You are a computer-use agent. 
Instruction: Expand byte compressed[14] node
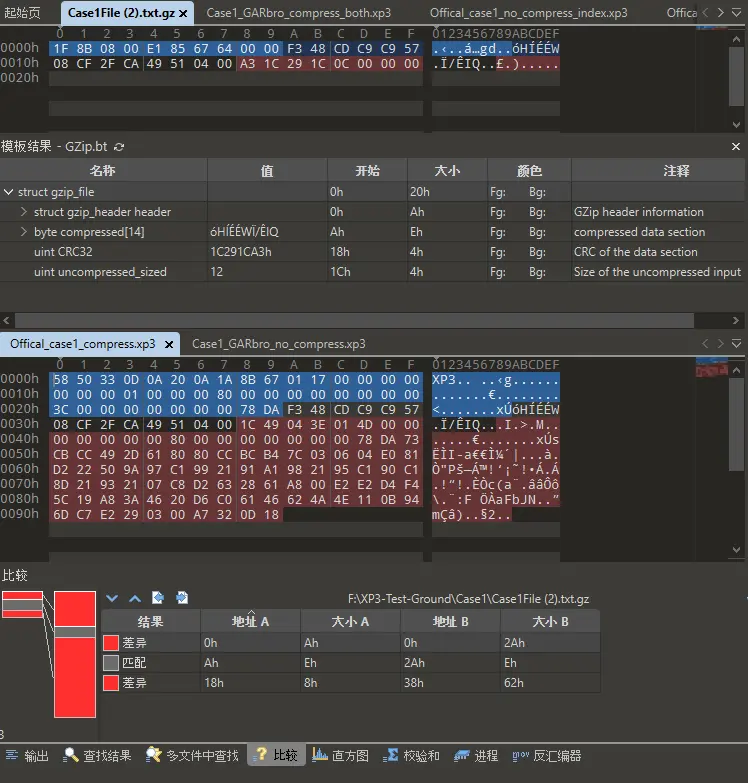(24, 232)
